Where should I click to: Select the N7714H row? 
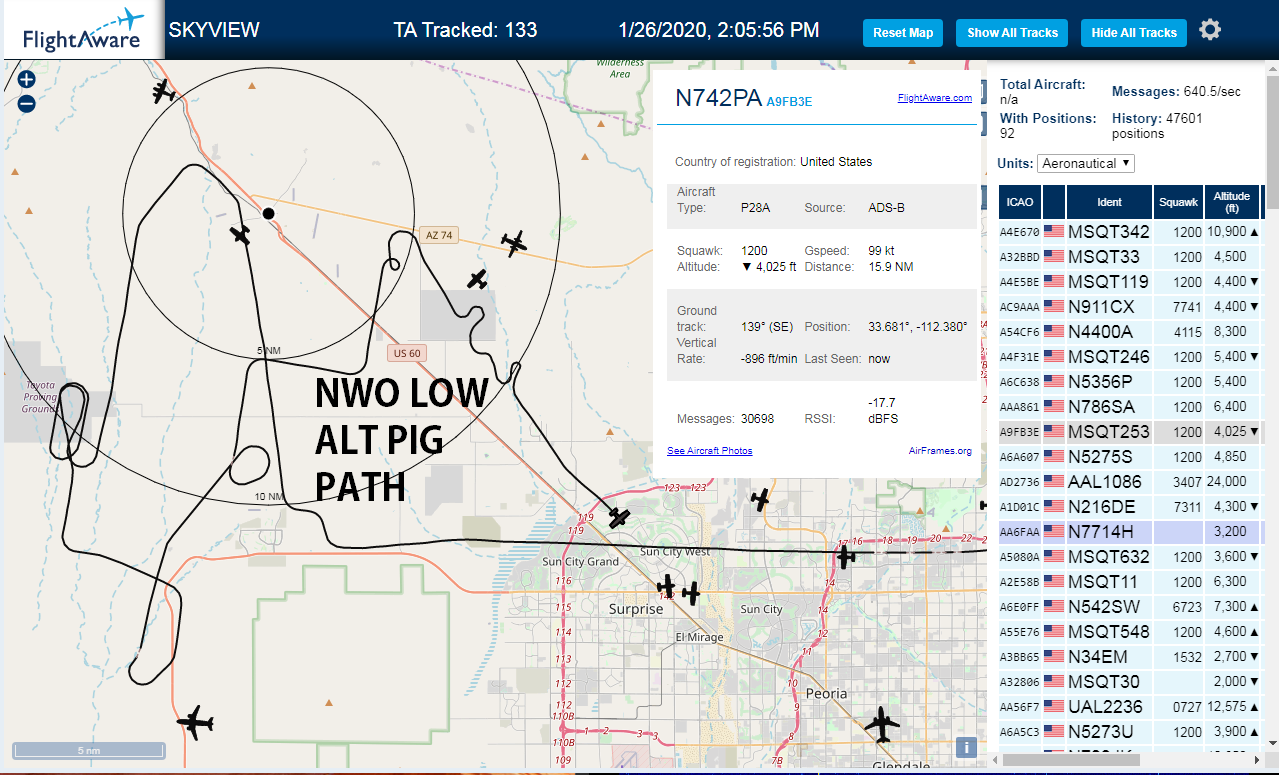tap(1130, 532)
